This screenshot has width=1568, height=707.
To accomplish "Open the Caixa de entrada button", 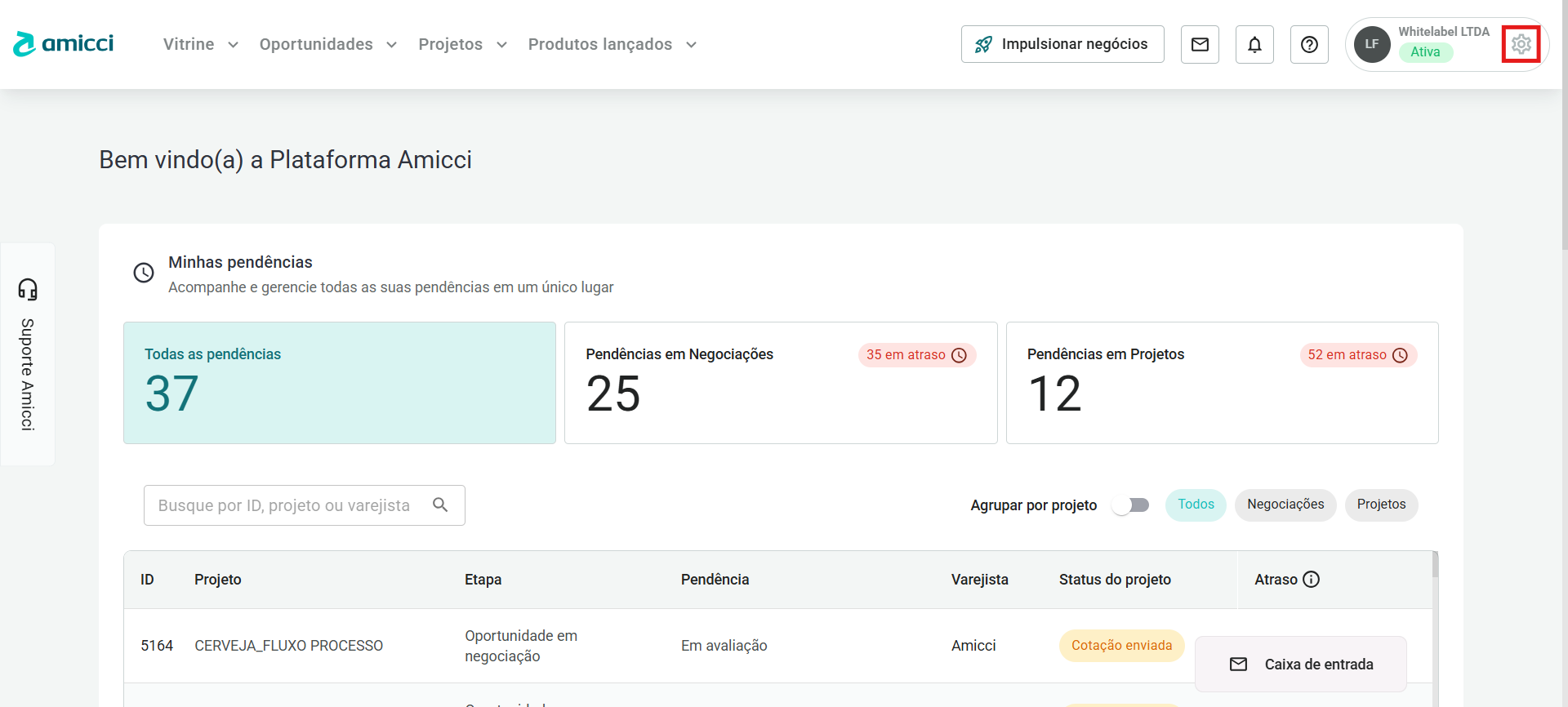I will pos(1301,665).
